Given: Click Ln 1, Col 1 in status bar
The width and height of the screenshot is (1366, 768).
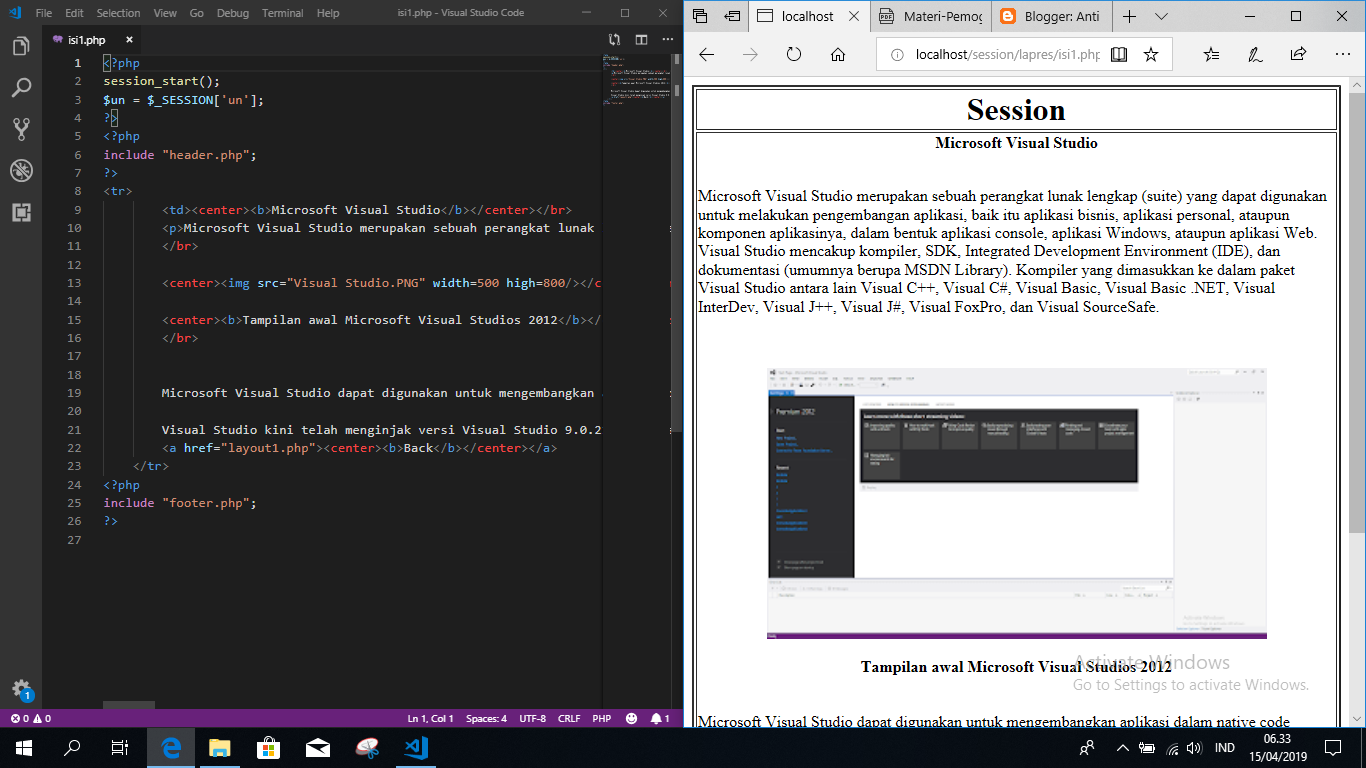Looking at the screenshot, I should coord(431,718).
